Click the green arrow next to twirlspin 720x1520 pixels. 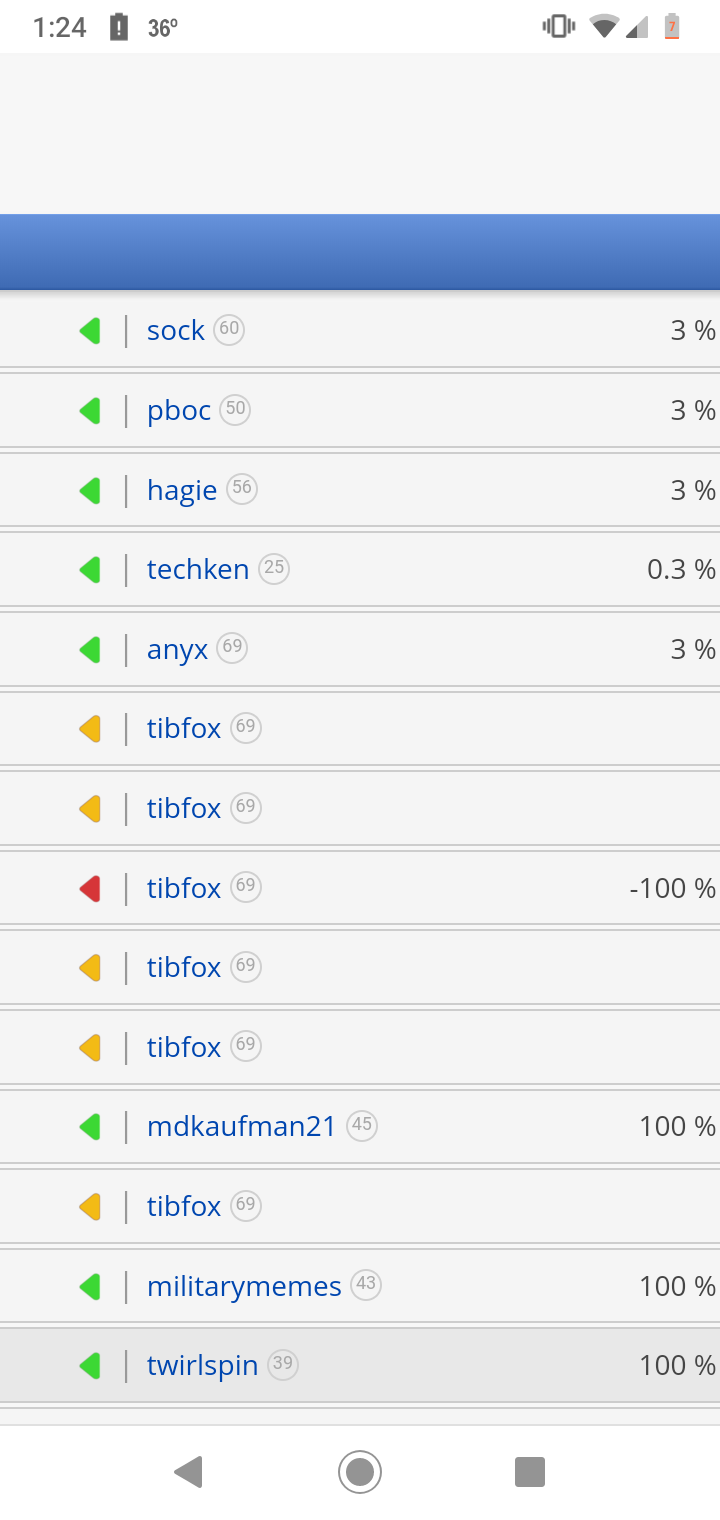click(x=90, y=1365)
